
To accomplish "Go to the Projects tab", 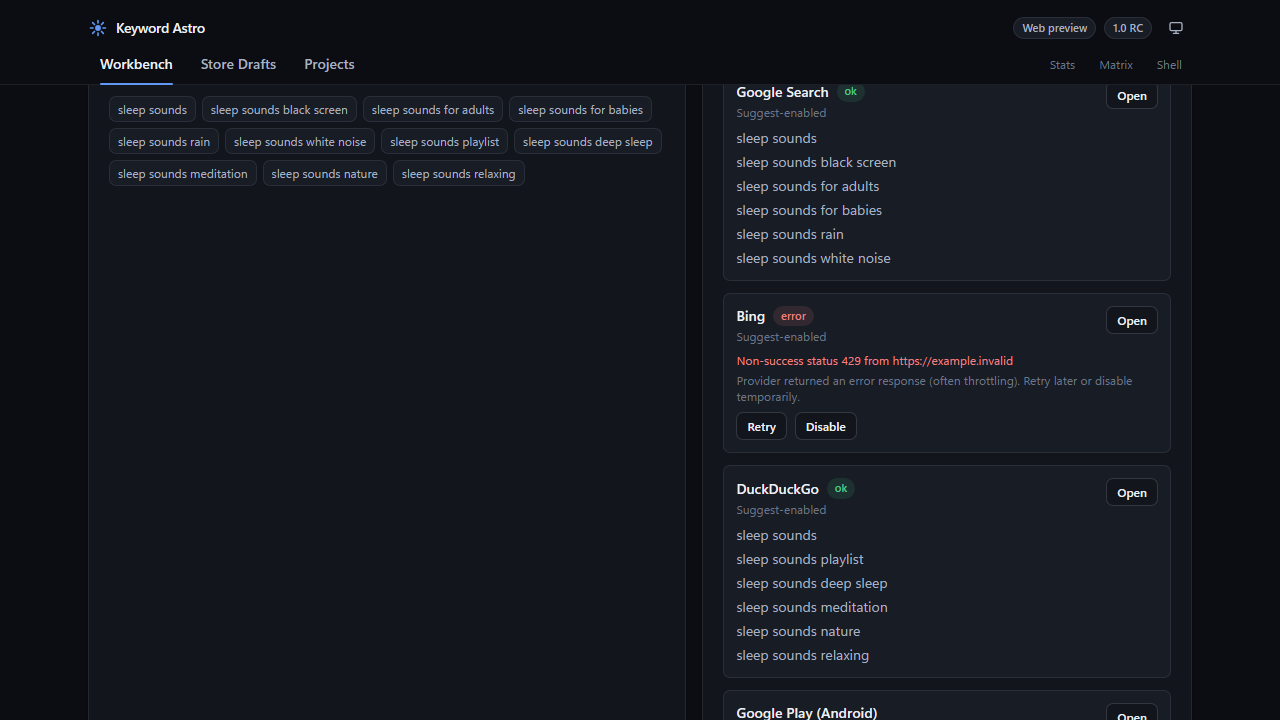I will point(329,64).
